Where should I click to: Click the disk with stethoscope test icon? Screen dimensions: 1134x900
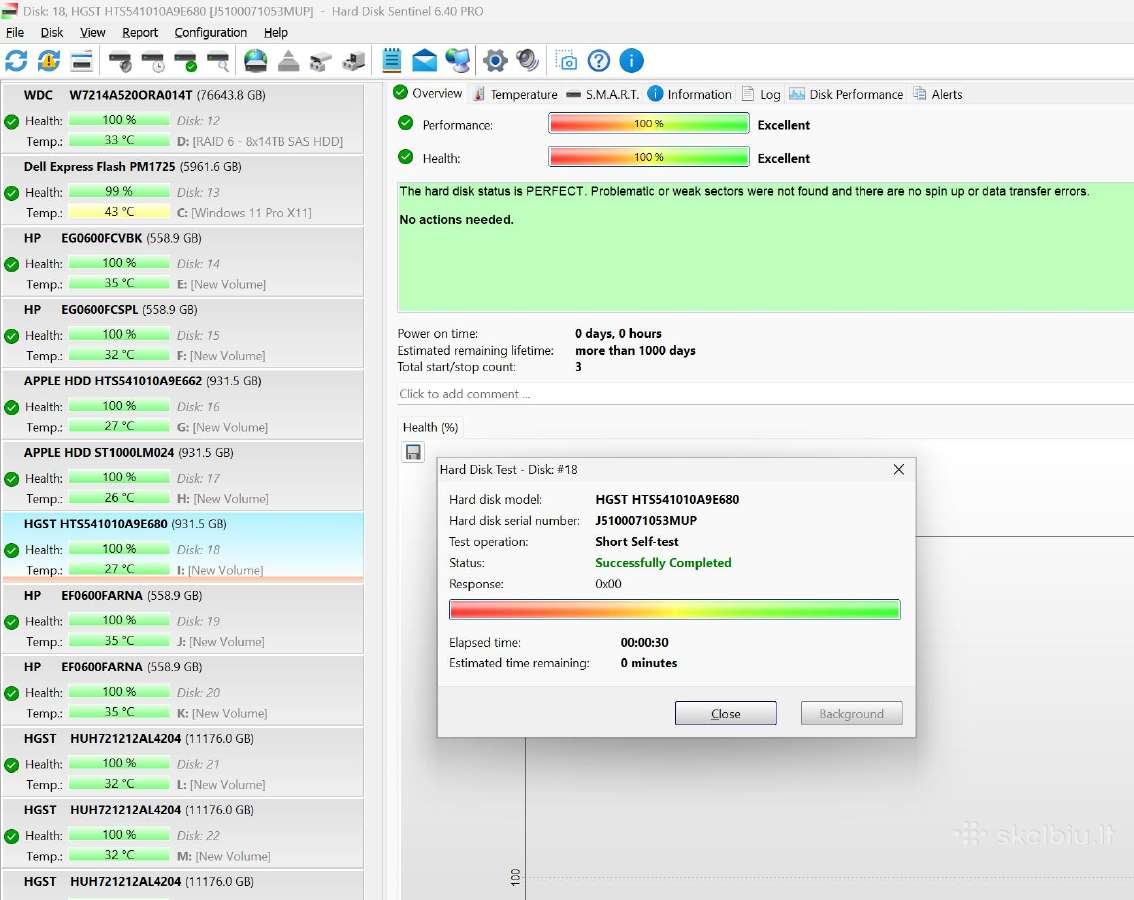pyautogui.click(x=120, y=61)
